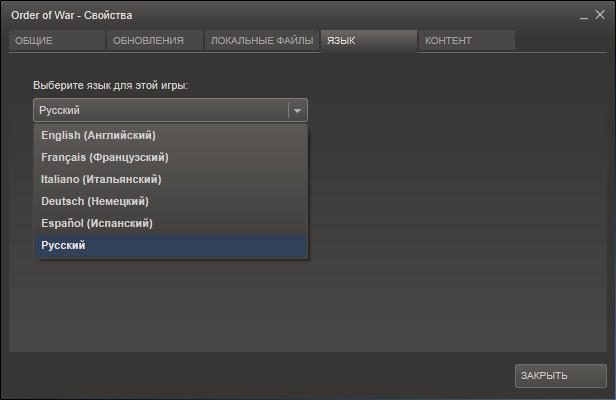This screenshot has width=616, height=400.
Task: Switch to the ОБЩИЕ tab
Action: (x=57, y=40)
